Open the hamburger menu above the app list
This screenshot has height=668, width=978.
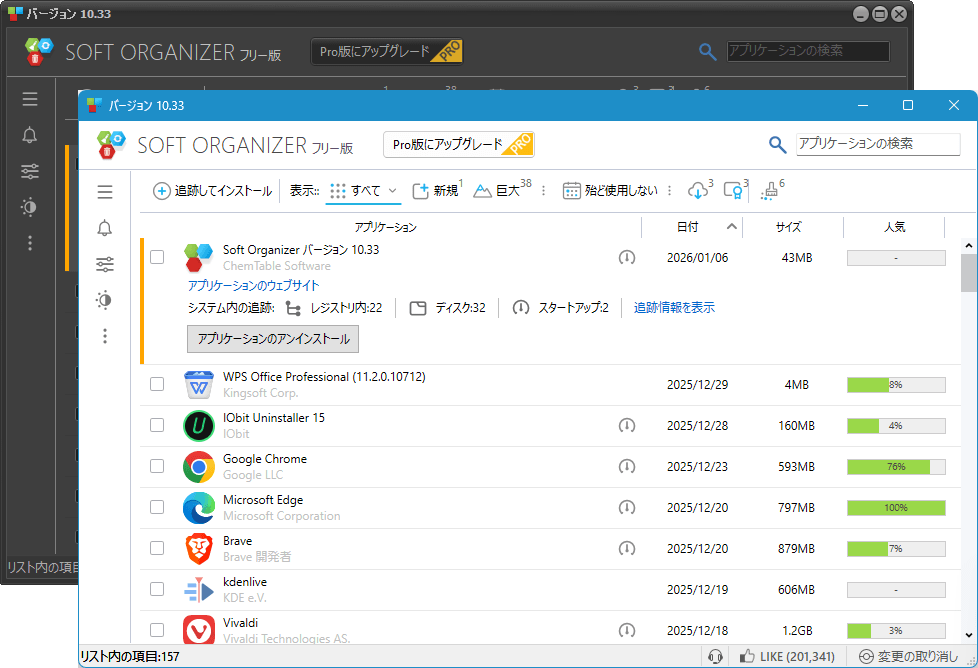[x=105, y=192]
